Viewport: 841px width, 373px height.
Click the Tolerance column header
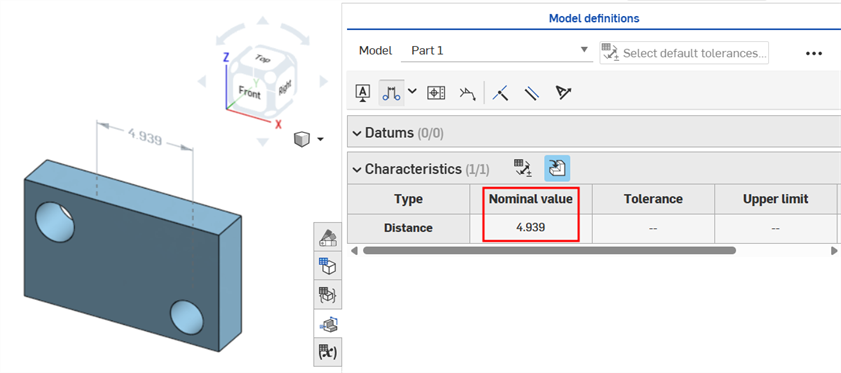(x=653, y=199)
